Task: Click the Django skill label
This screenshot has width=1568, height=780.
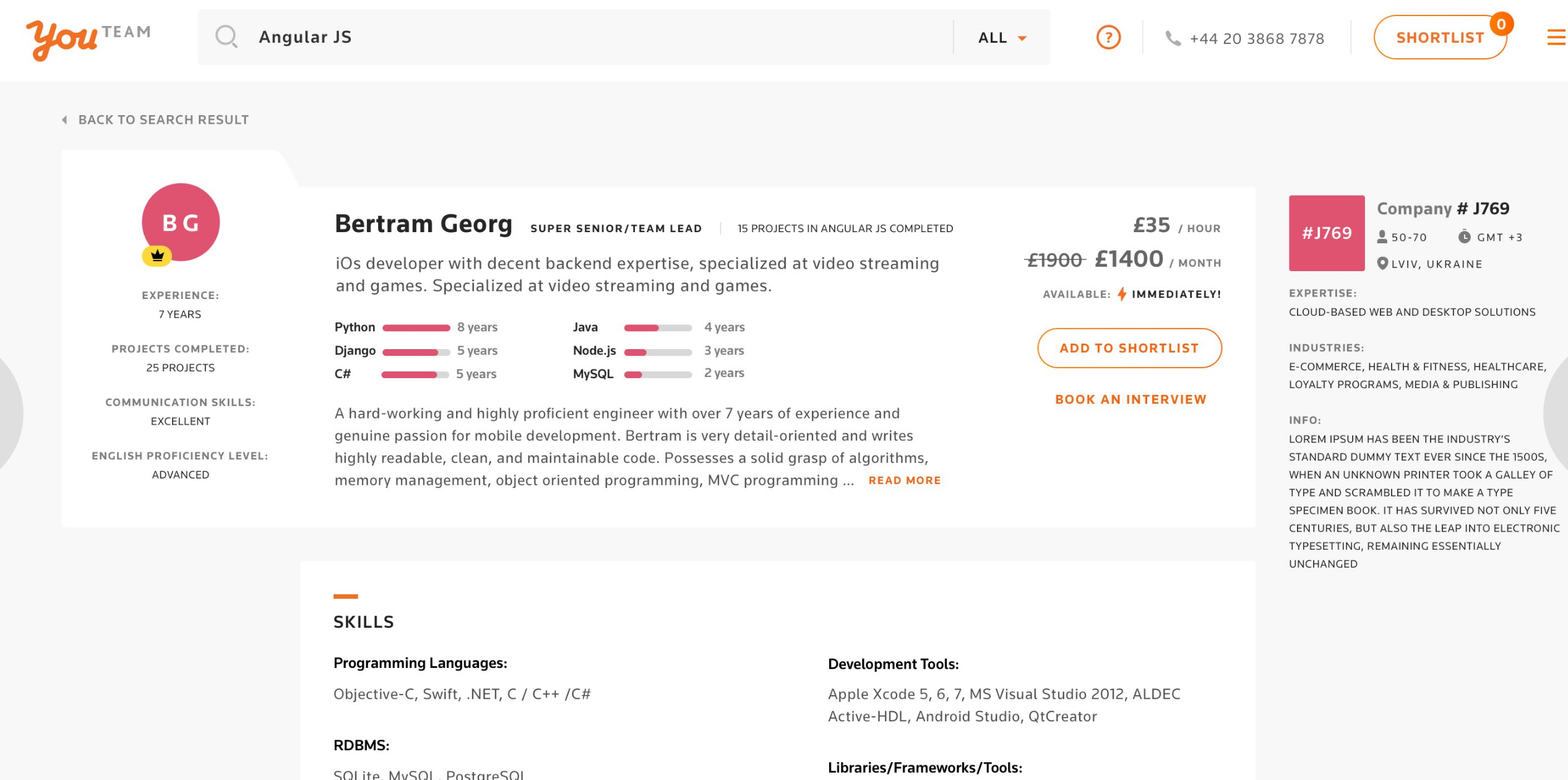Action: [x=355, y=350]
